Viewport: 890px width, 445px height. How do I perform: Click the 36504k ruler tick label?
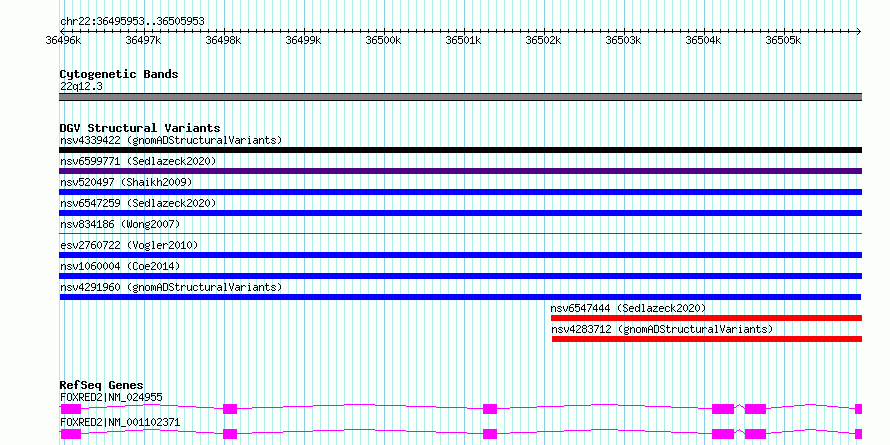tap(704, 40)
